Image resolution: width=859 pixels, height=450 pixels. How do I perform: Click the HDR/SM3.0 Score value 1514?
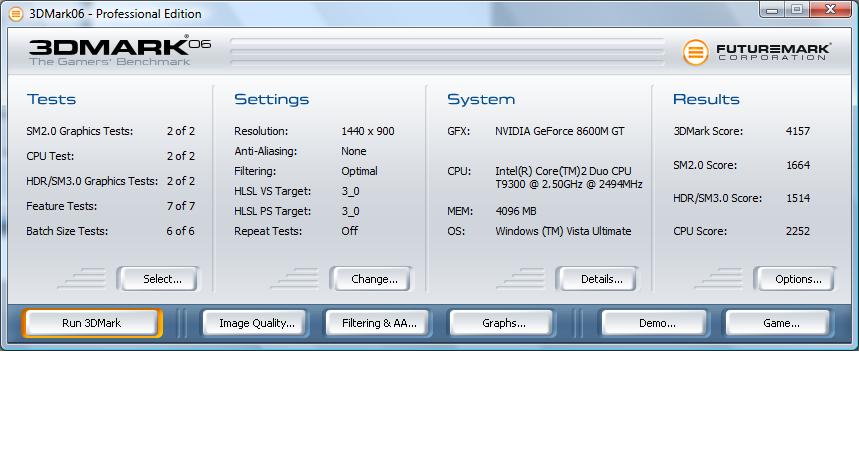tap(798, 198)
